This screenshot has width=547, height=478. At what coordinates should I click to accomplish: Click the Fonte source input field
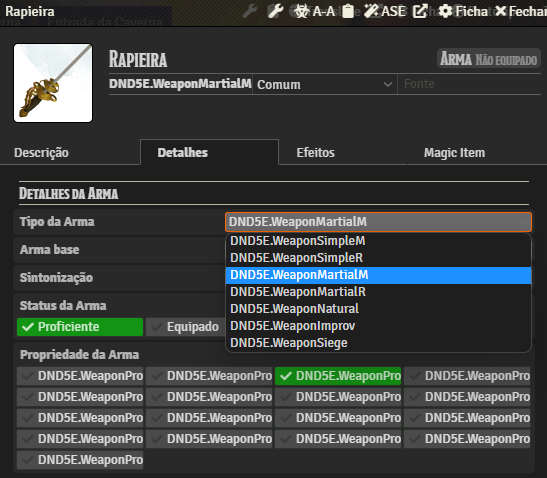point(469,84)
